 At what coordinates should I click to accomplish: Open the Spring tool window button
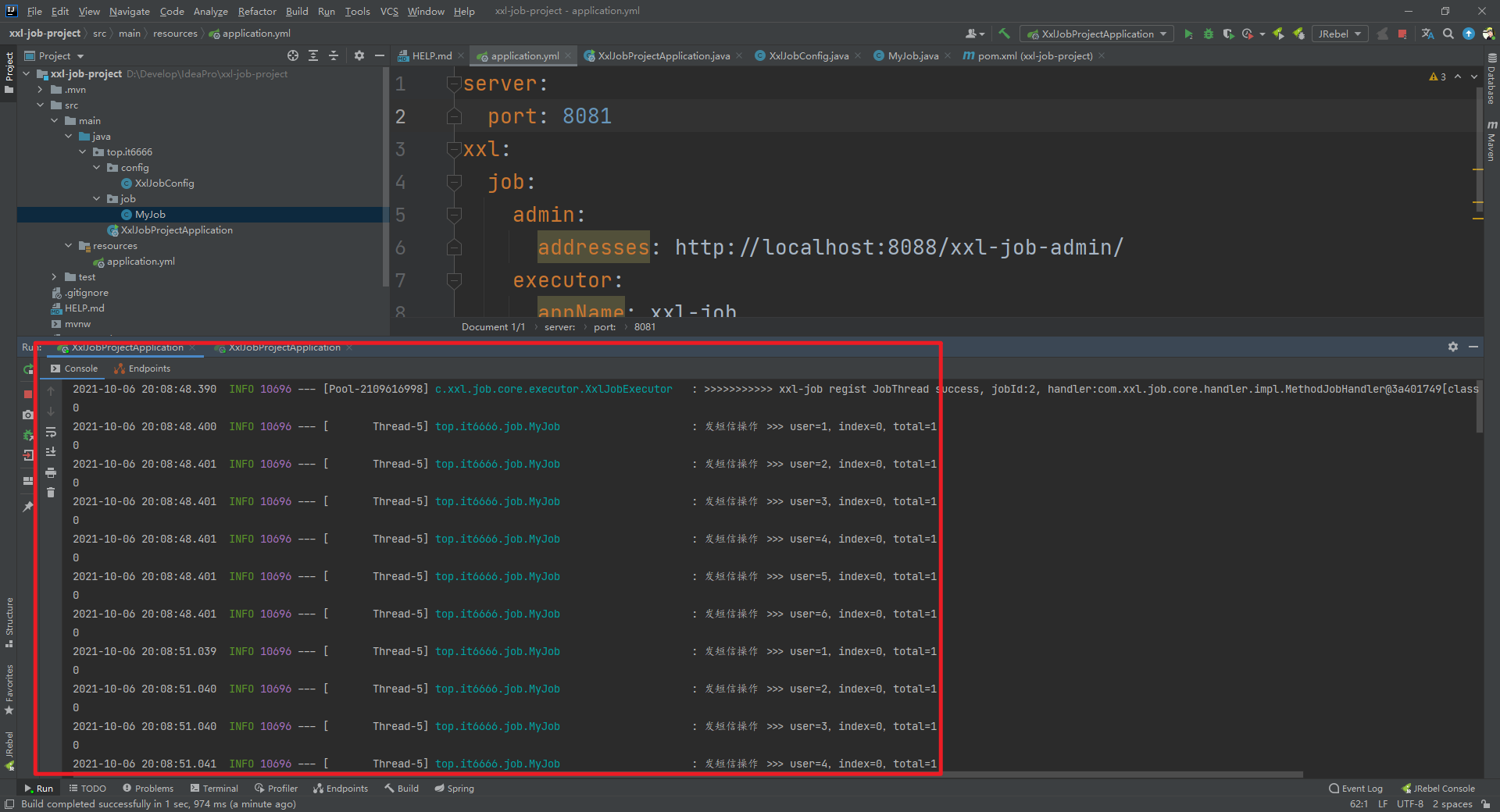454,789
